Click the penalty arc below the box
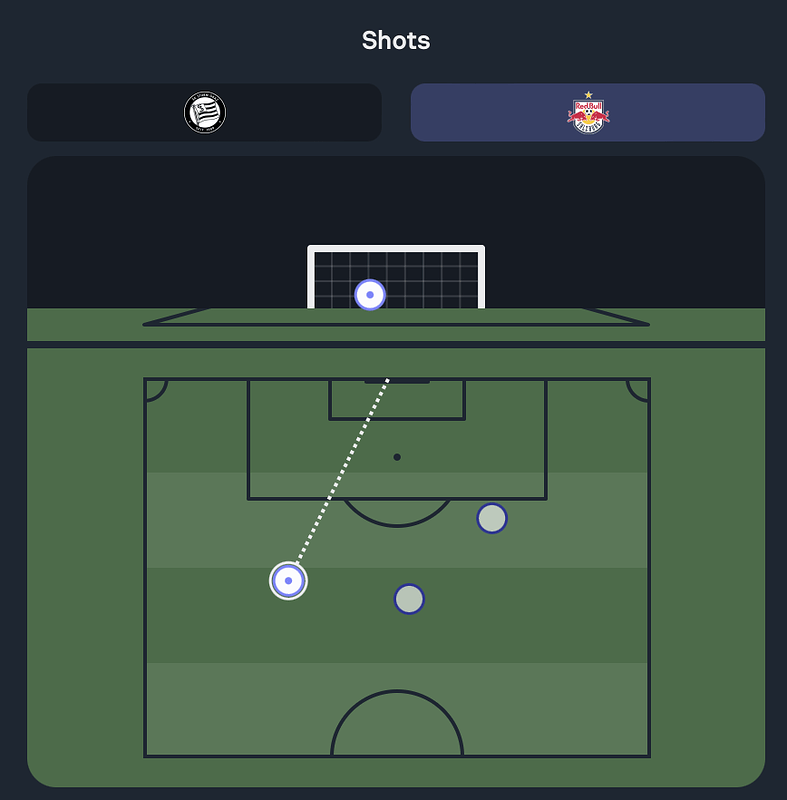 (397, 513)
